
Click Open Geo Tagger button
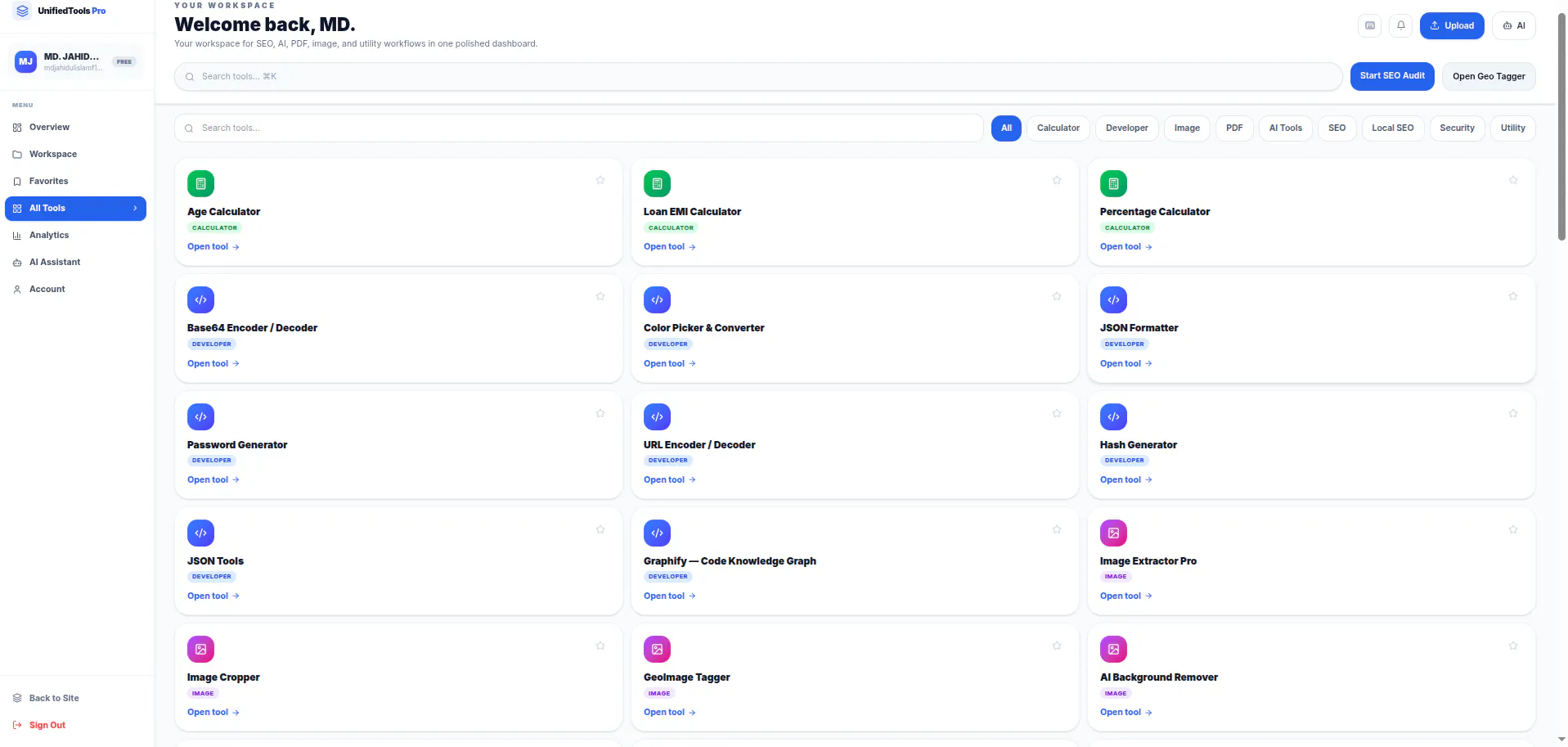click(1489, 76)
